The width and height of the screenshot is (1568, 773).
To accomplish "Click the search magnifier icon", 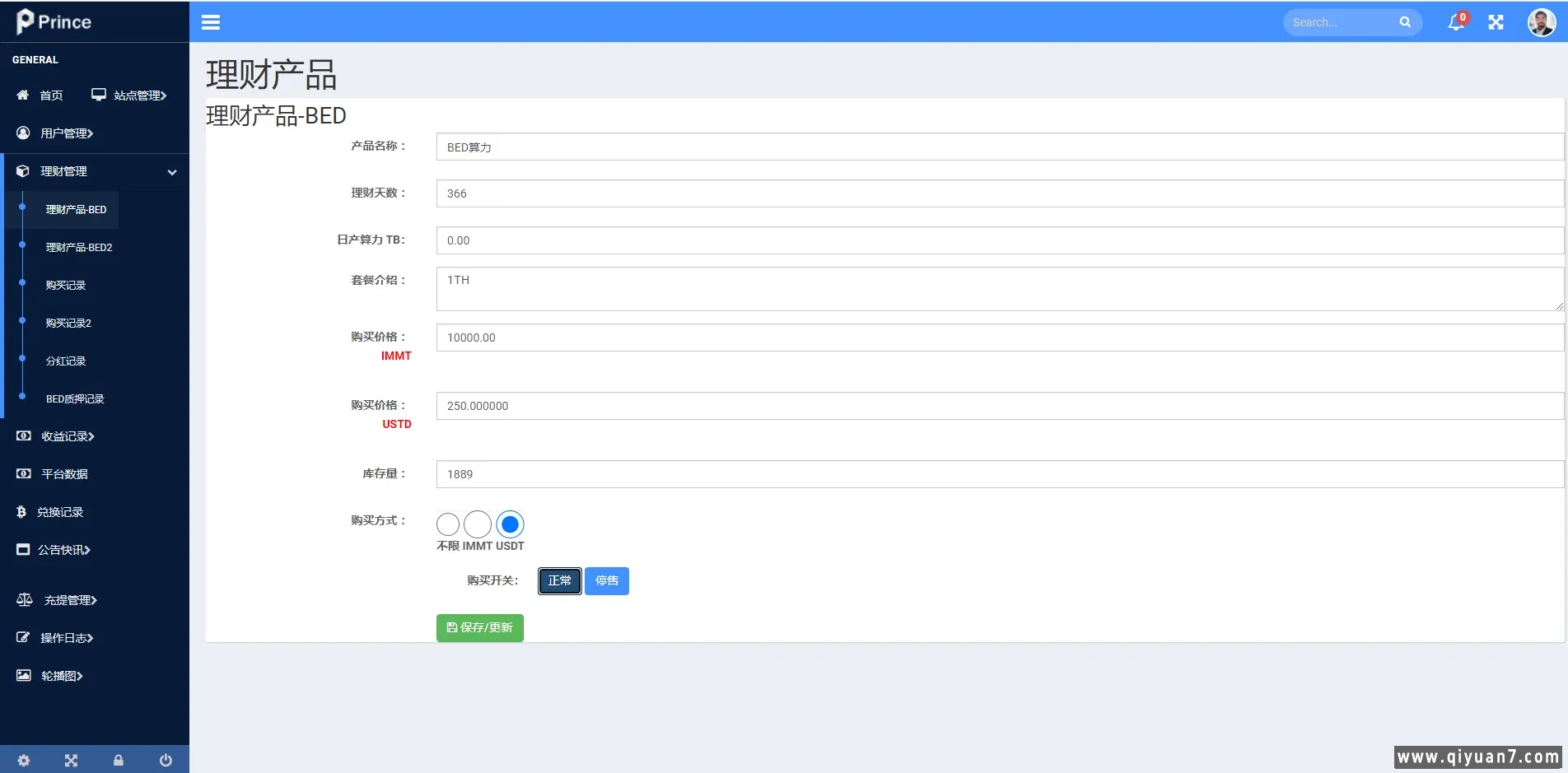I will click(x=1405, y=22).
